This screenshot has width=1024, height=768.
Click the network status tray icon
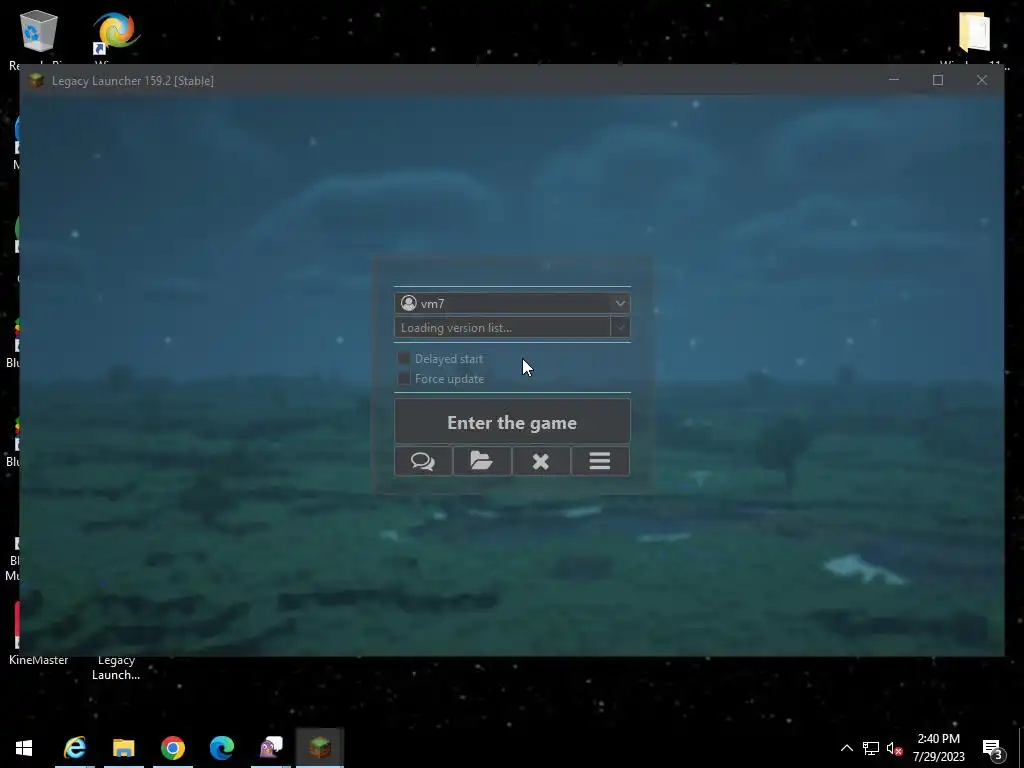[x=871, y=748]
